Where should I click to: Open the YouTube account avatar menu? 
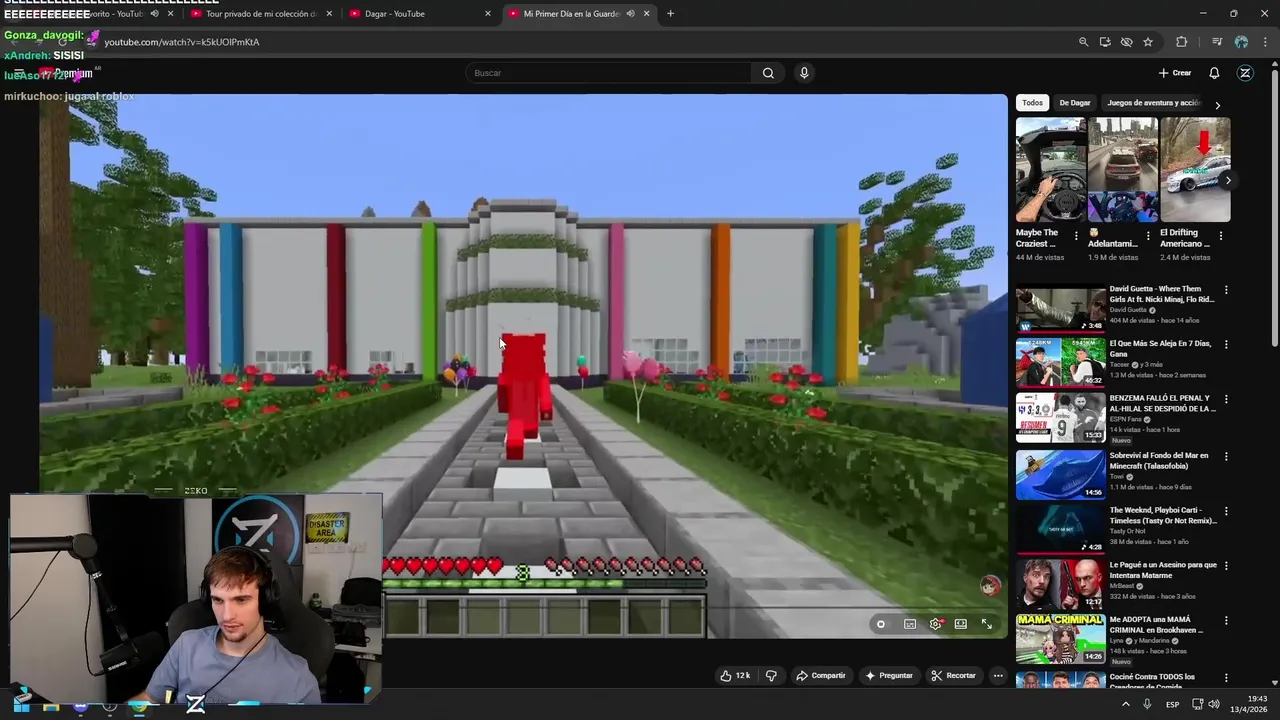(x=1245, y=73)
